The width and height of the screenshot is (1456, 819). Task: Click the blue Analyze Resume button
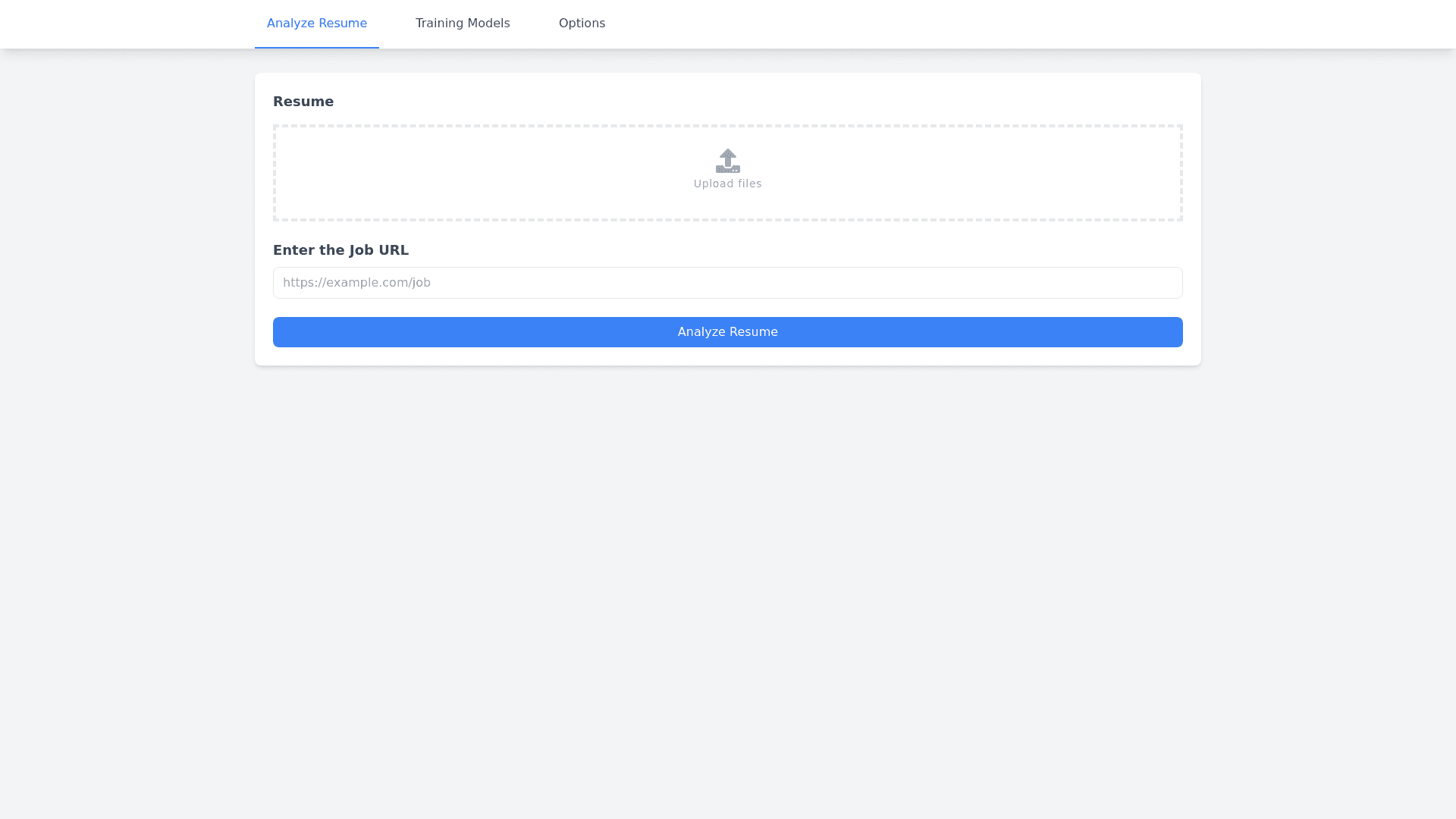(x=727, y=331)
